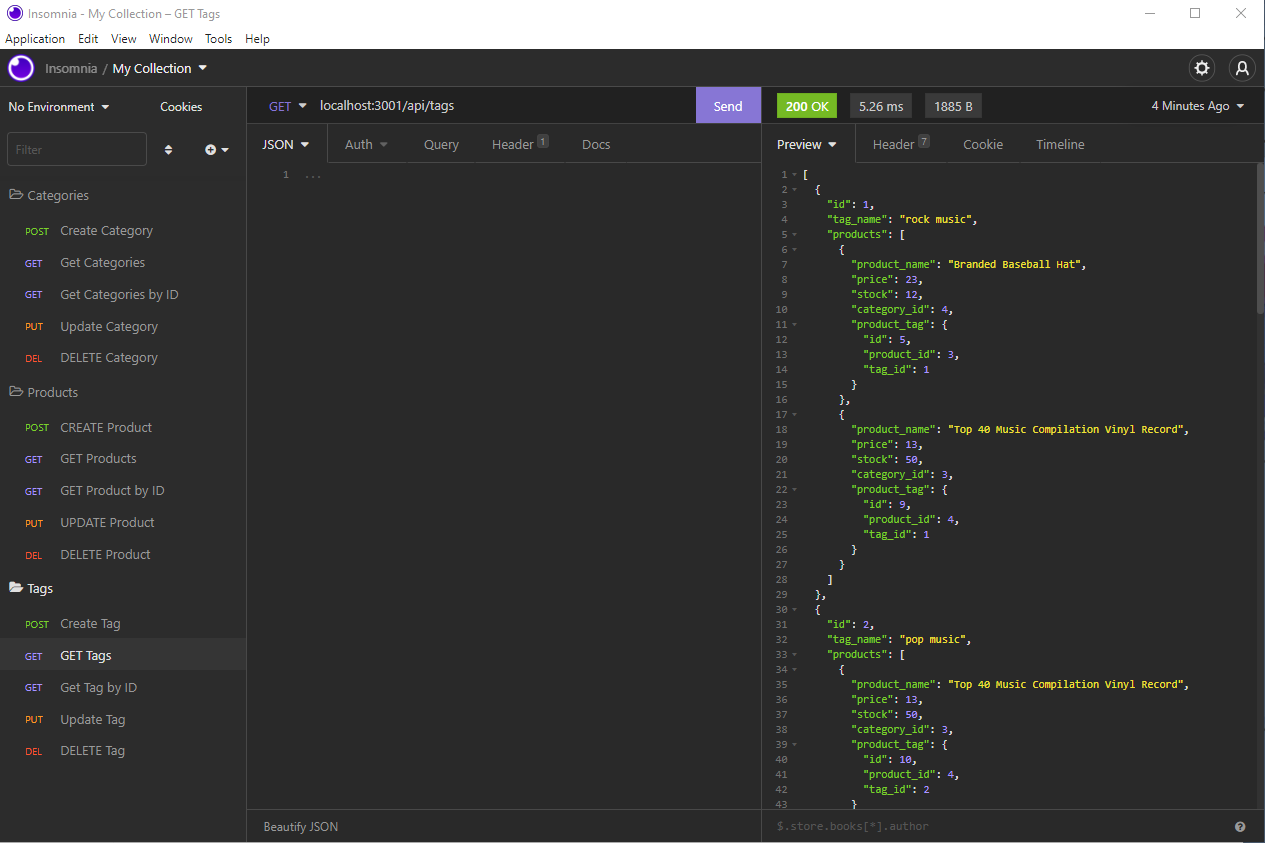This screenshot has height=843, width=1265.
Task: Open the My Collection dropdown
Action: (159, 68)
